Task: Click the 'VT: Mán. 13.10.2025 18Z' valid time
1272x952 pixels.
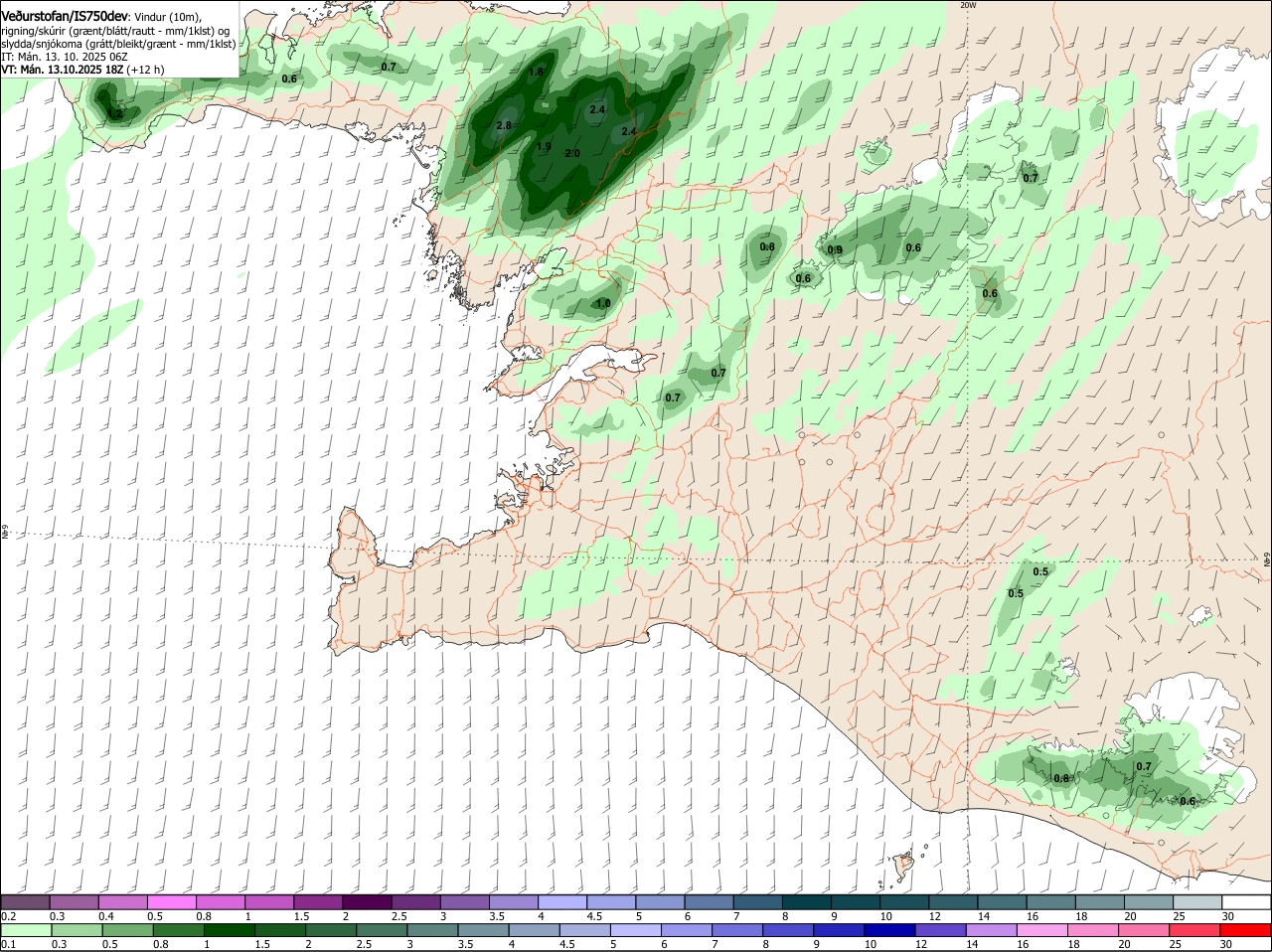Action: [62, 70]
